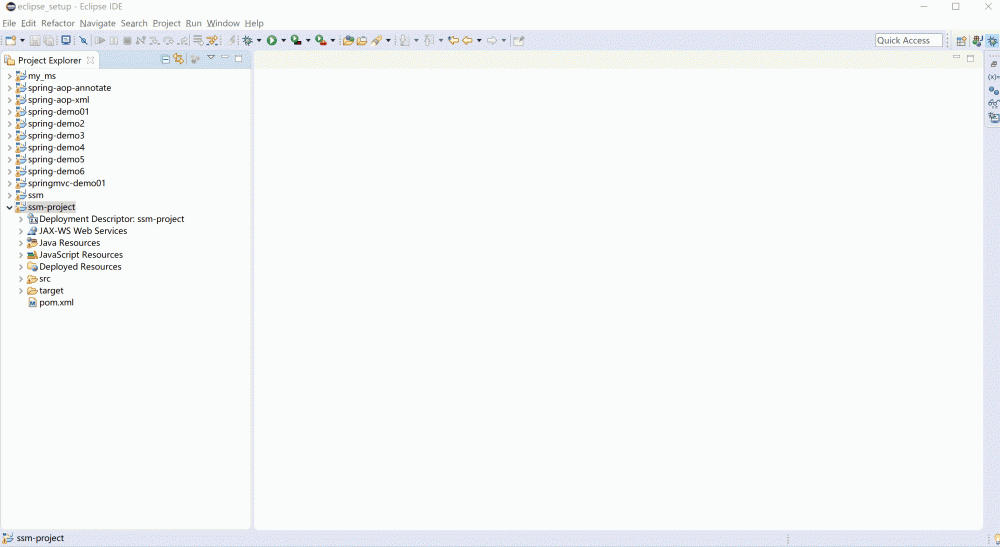Expand the Java Resources node
Image resolution: width=1000 pixels, height=547 pixels.
click(x=20, y=243)
